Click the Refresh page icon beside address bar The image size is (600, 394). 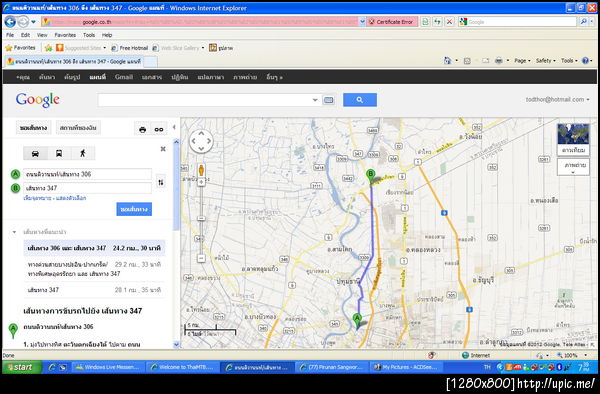(437, 22)
